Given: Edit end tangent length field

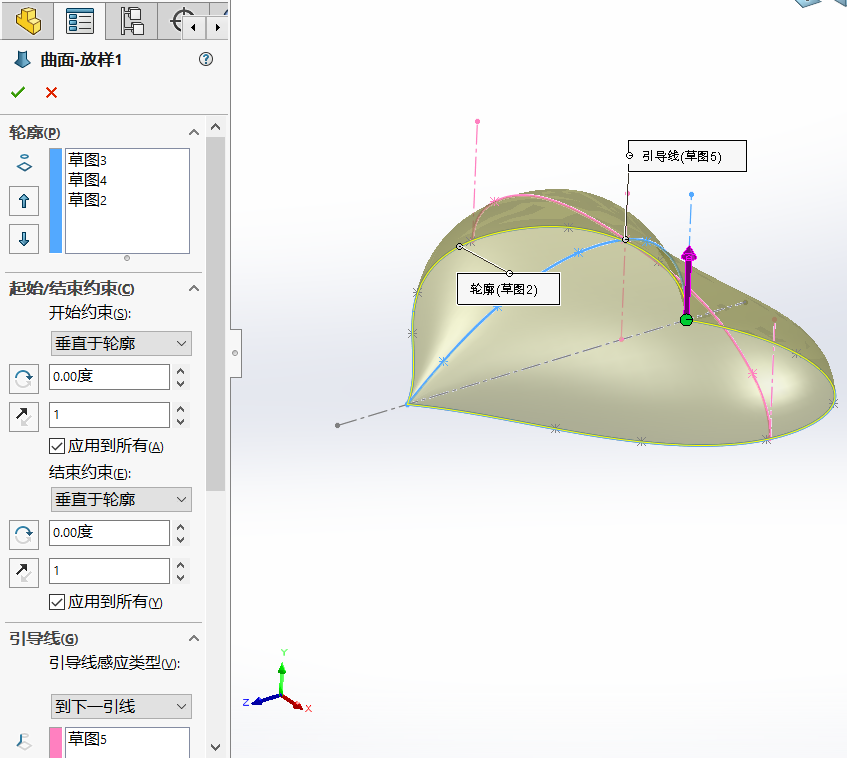Looking at the screenshot, I should (x=109, y=571).
